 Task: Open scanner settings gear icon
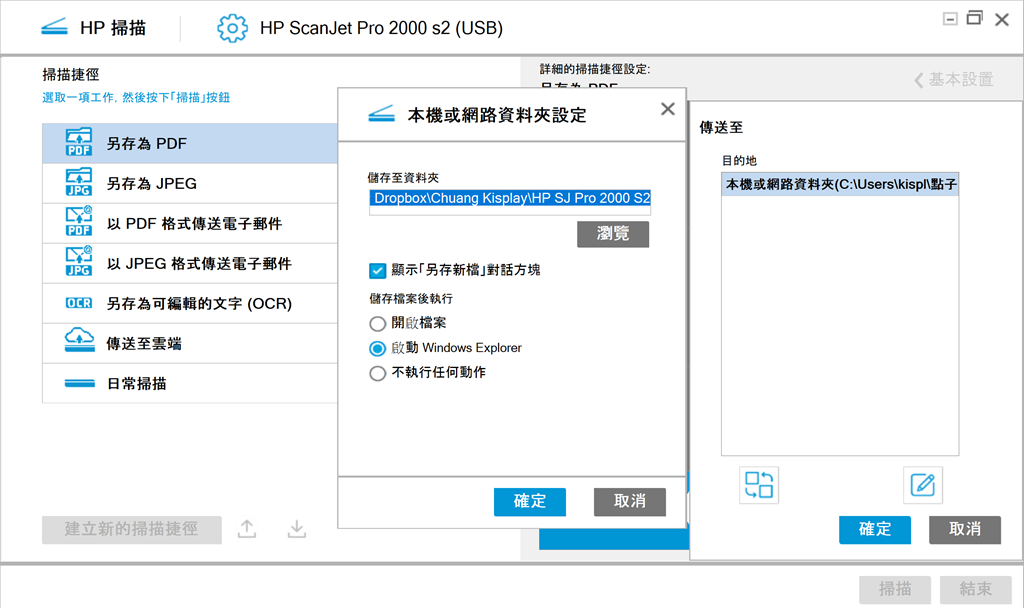(x=232, y=28)
